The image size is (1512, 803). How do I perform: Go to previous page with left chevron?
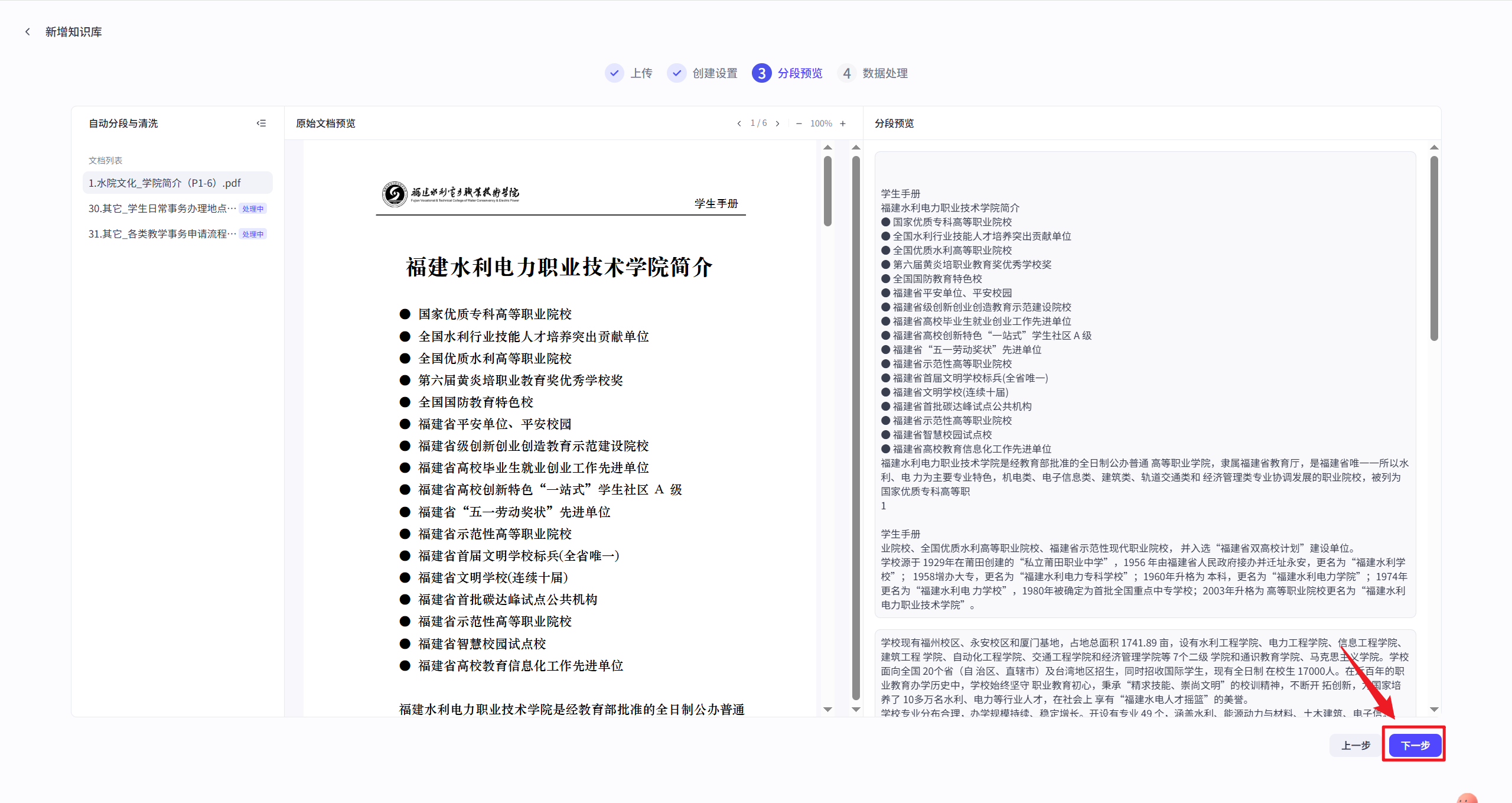click(739, 123)
